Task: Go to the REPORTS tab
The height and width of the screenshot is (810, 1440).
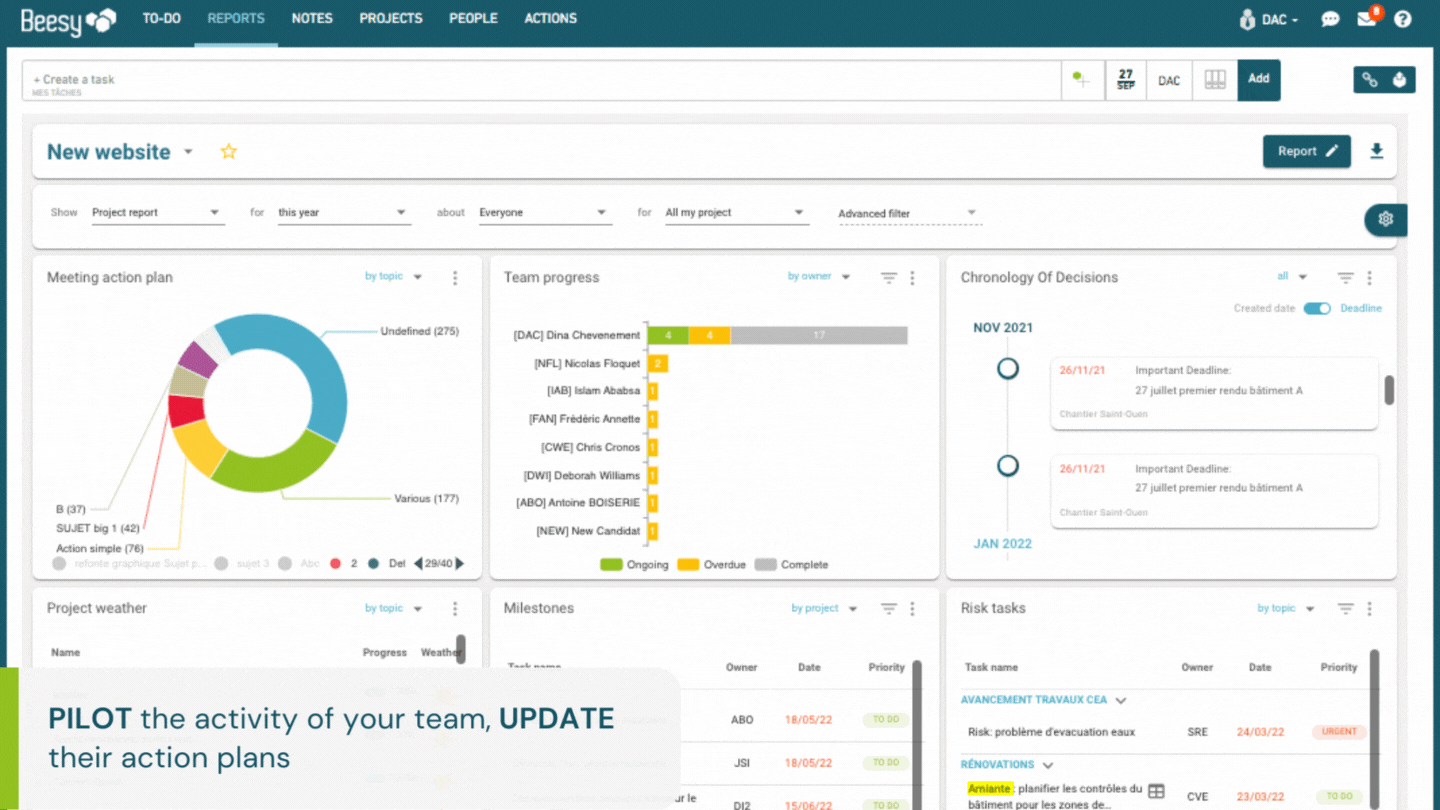Action: (x=236, y=19)
